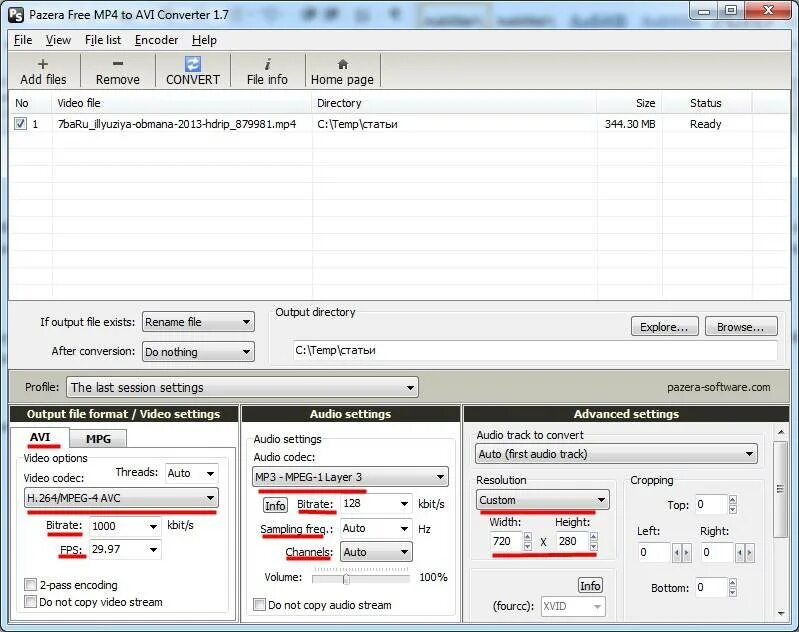The width and height of the screenshot is (799, 632).
Task: Increase Height with the up spinner
Action: tap(593, 536)
